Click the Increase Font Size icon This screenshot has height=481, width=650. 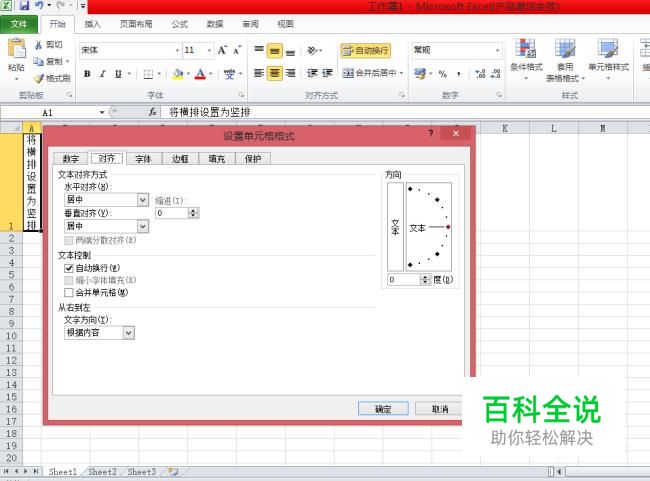222,50
